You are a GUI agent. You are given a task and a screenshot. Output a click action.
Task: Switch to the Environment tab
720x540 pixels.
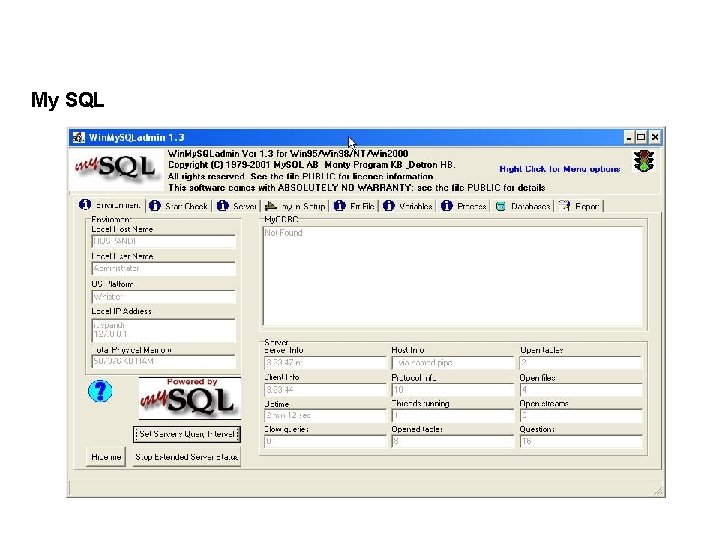tap(110, 205)
